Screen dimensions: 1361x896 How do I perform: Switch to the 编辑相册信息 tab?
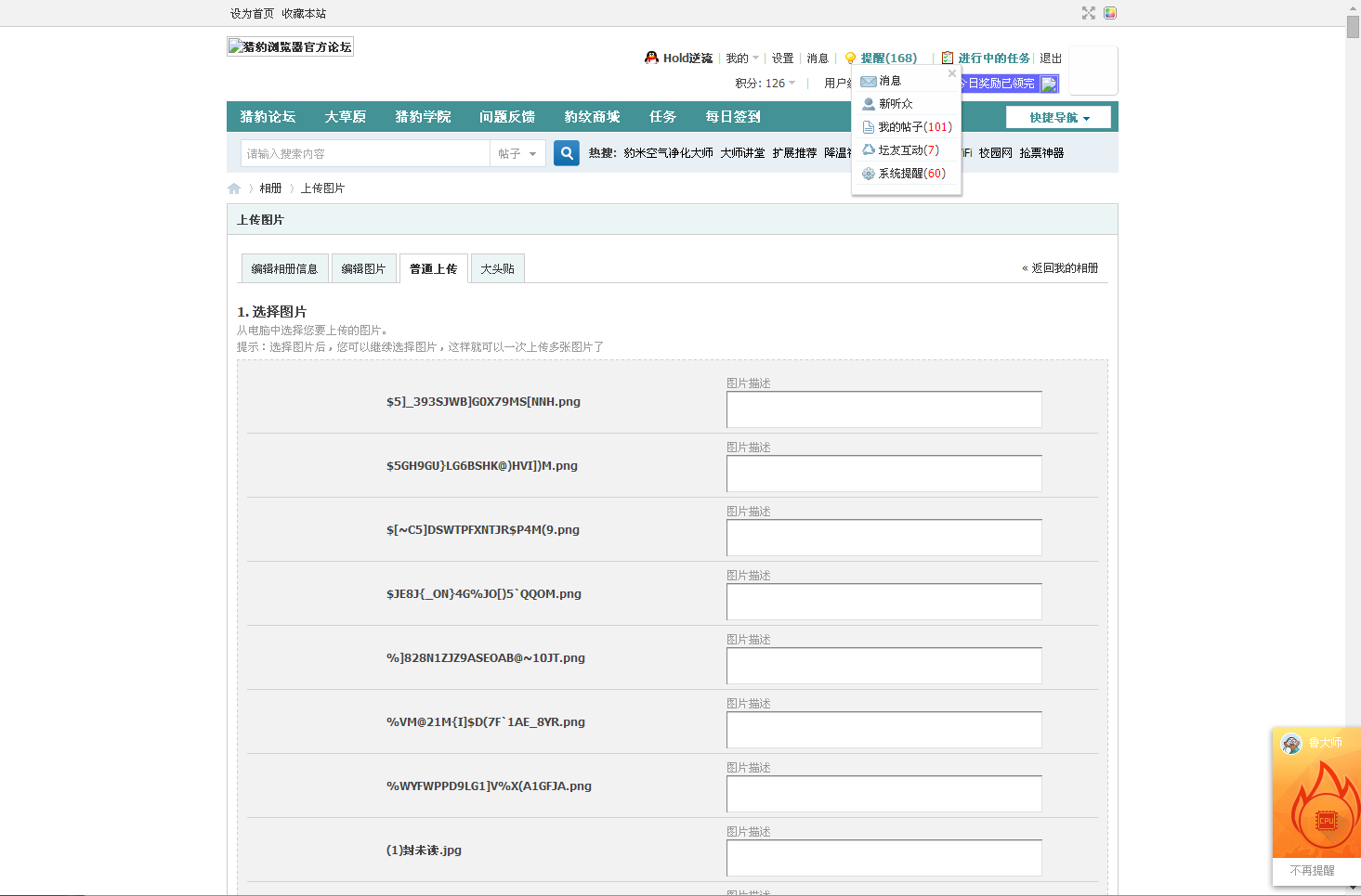tap(284, 268)
